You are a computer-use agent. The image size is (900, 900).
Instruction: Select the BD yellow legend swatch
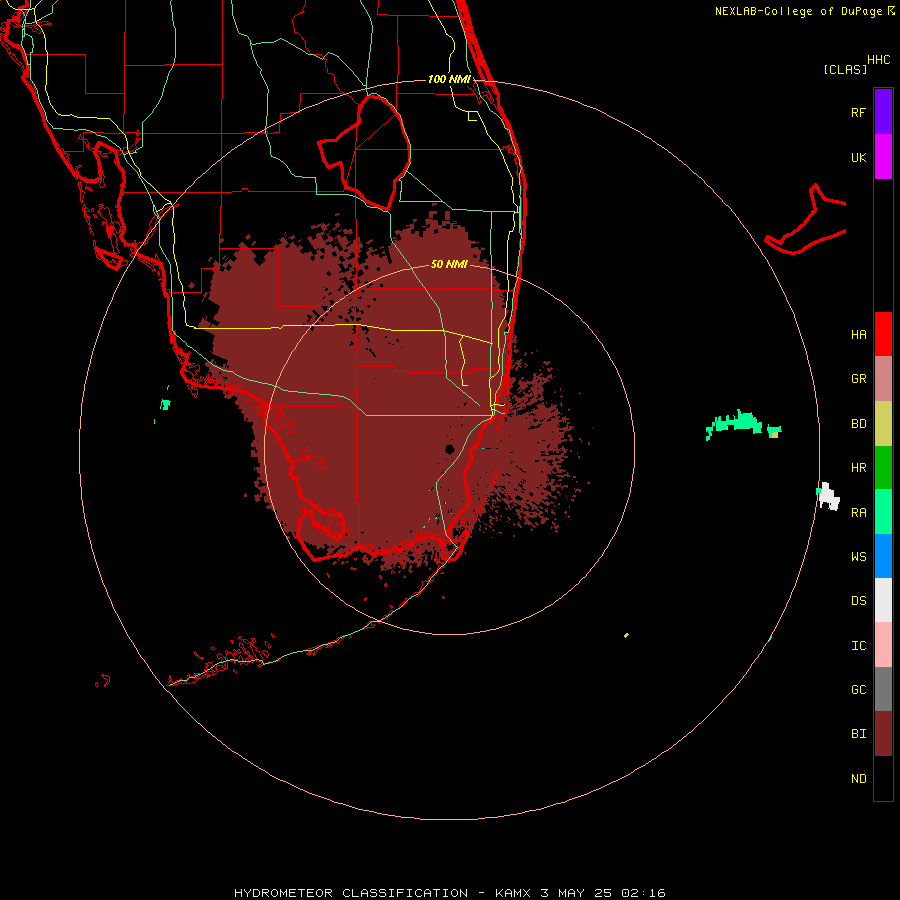883,424
